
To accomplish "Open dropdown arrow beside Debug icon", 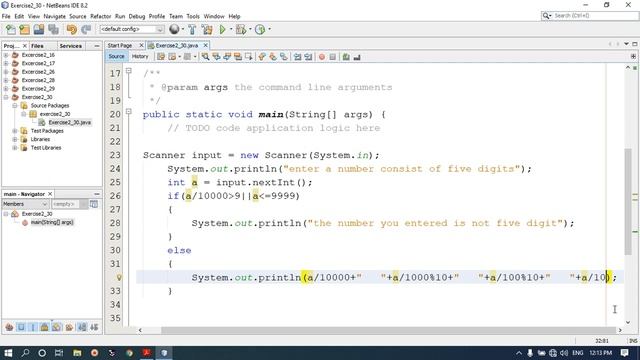I will point(250,29).
